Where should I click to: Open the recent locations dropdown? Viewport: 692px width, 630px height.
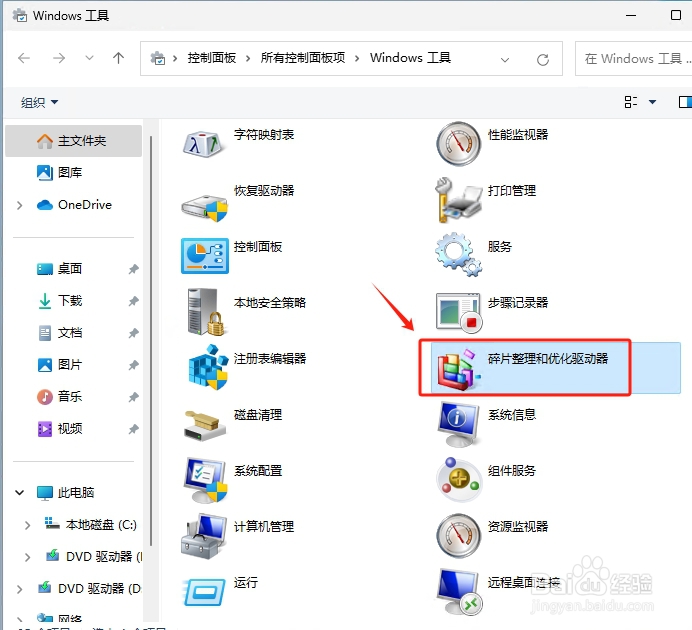[89, 58]
